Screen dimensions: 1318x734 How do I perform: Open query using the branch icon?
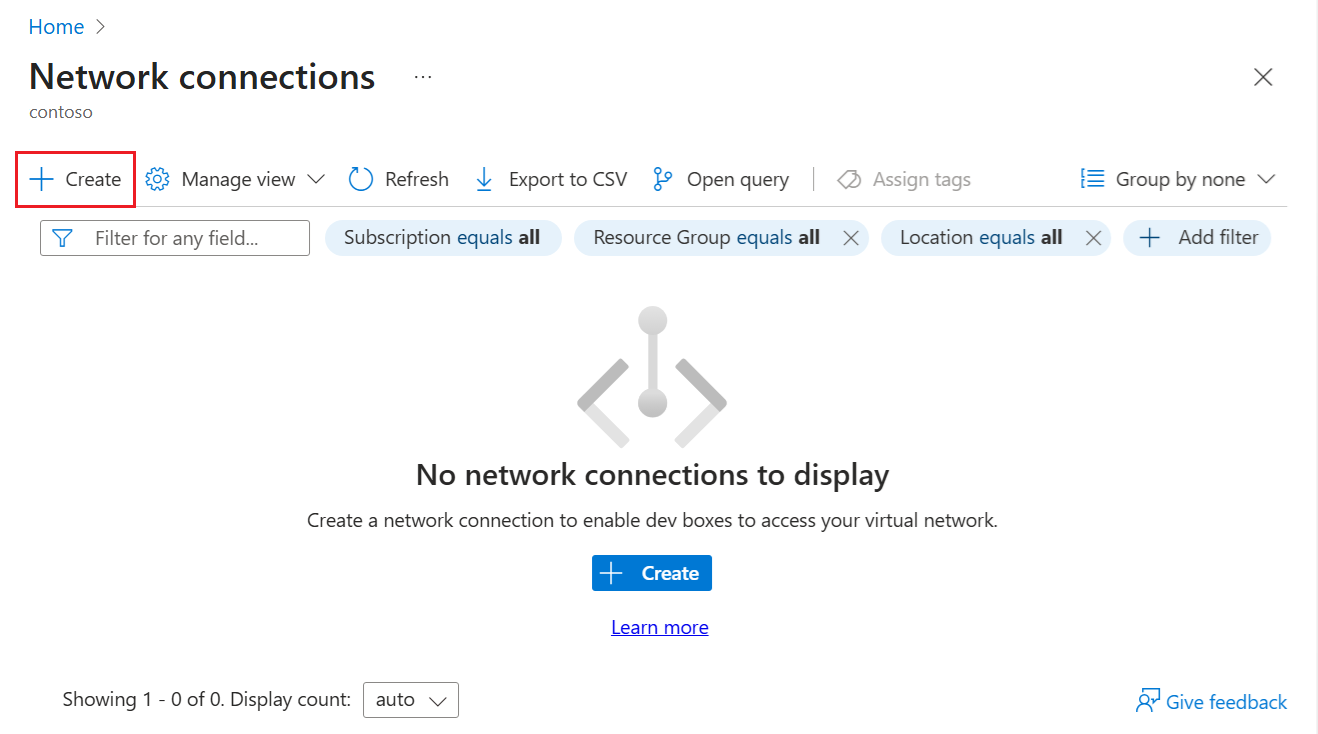[663, 179]
